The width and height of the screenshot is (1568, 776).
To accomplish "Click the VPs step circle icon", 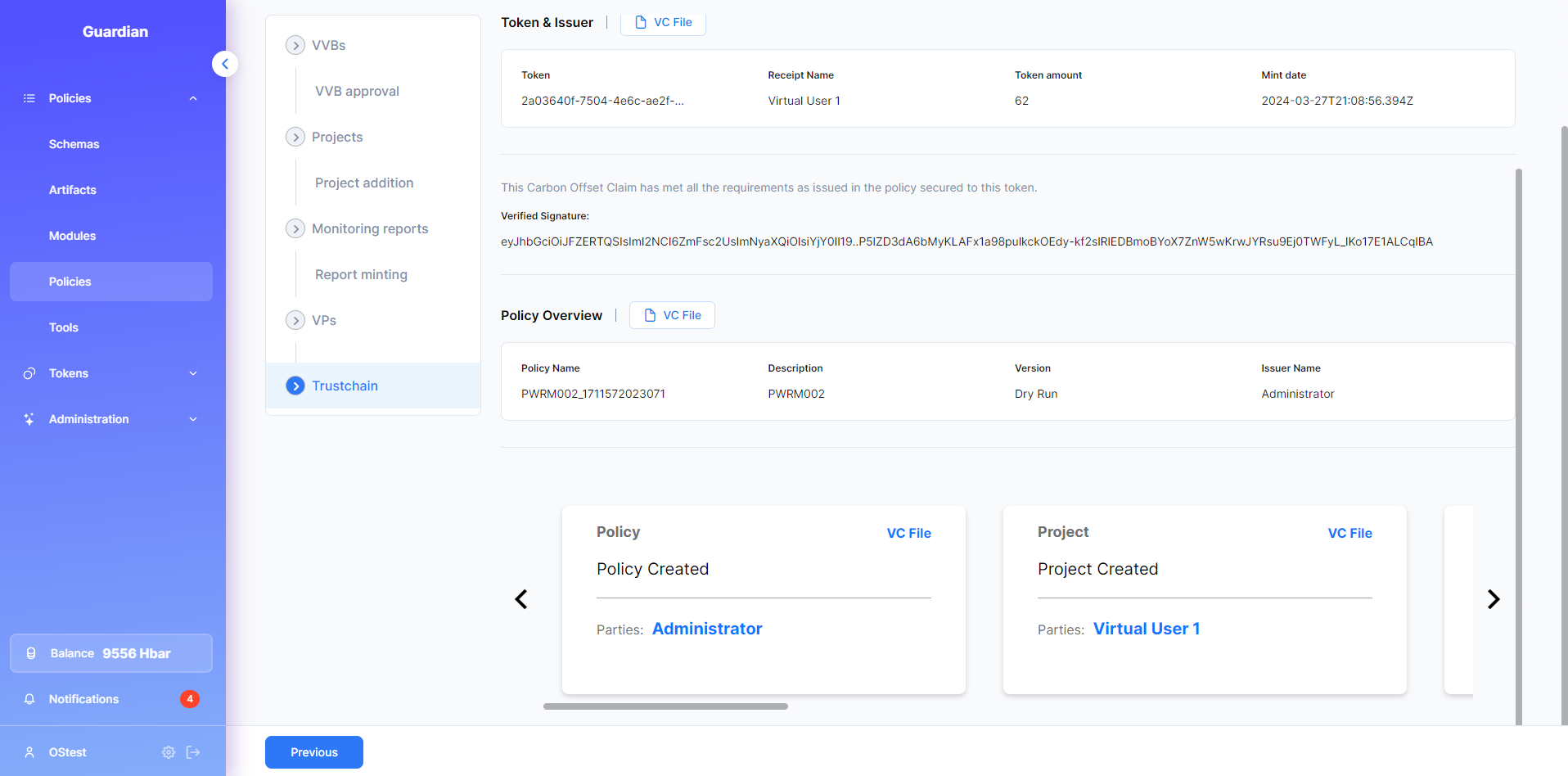I will [x=295, y=320].
